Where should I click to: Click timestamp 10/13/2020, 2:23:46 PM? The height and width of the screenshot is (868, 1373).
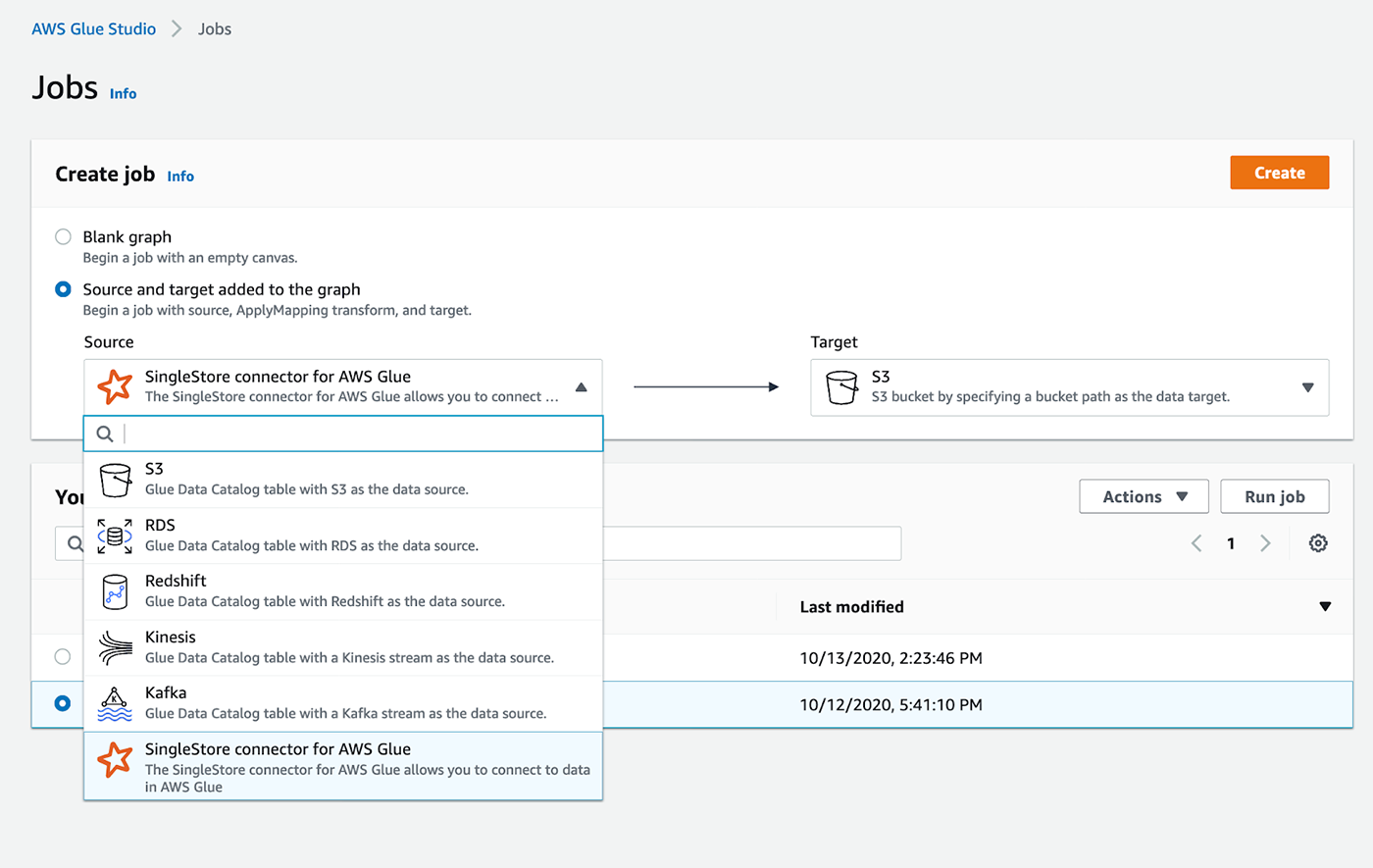(x=890, y=658)
